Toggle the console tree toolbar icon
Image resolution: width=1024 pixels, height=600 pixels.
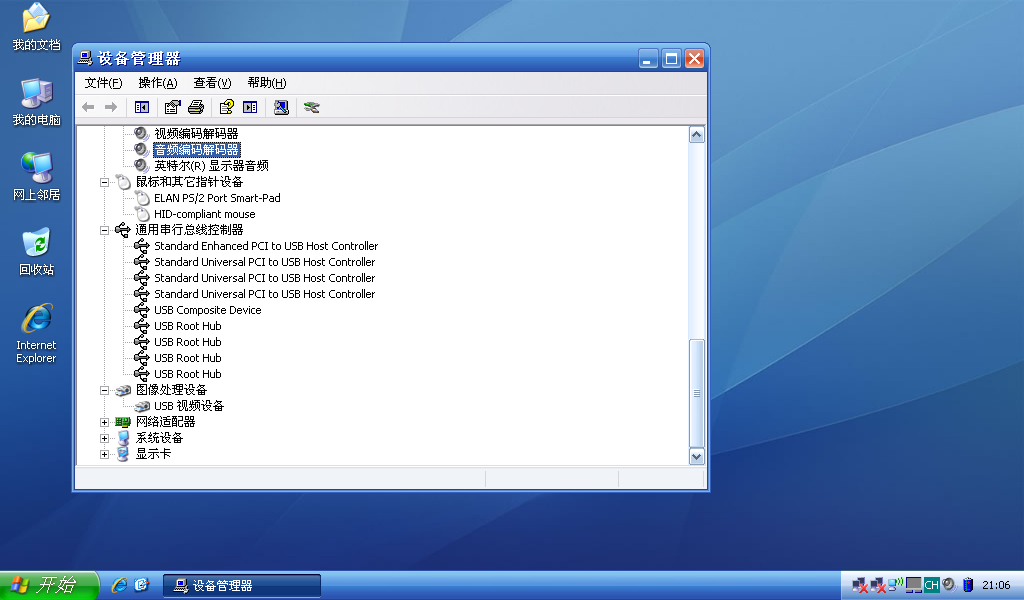142,107
